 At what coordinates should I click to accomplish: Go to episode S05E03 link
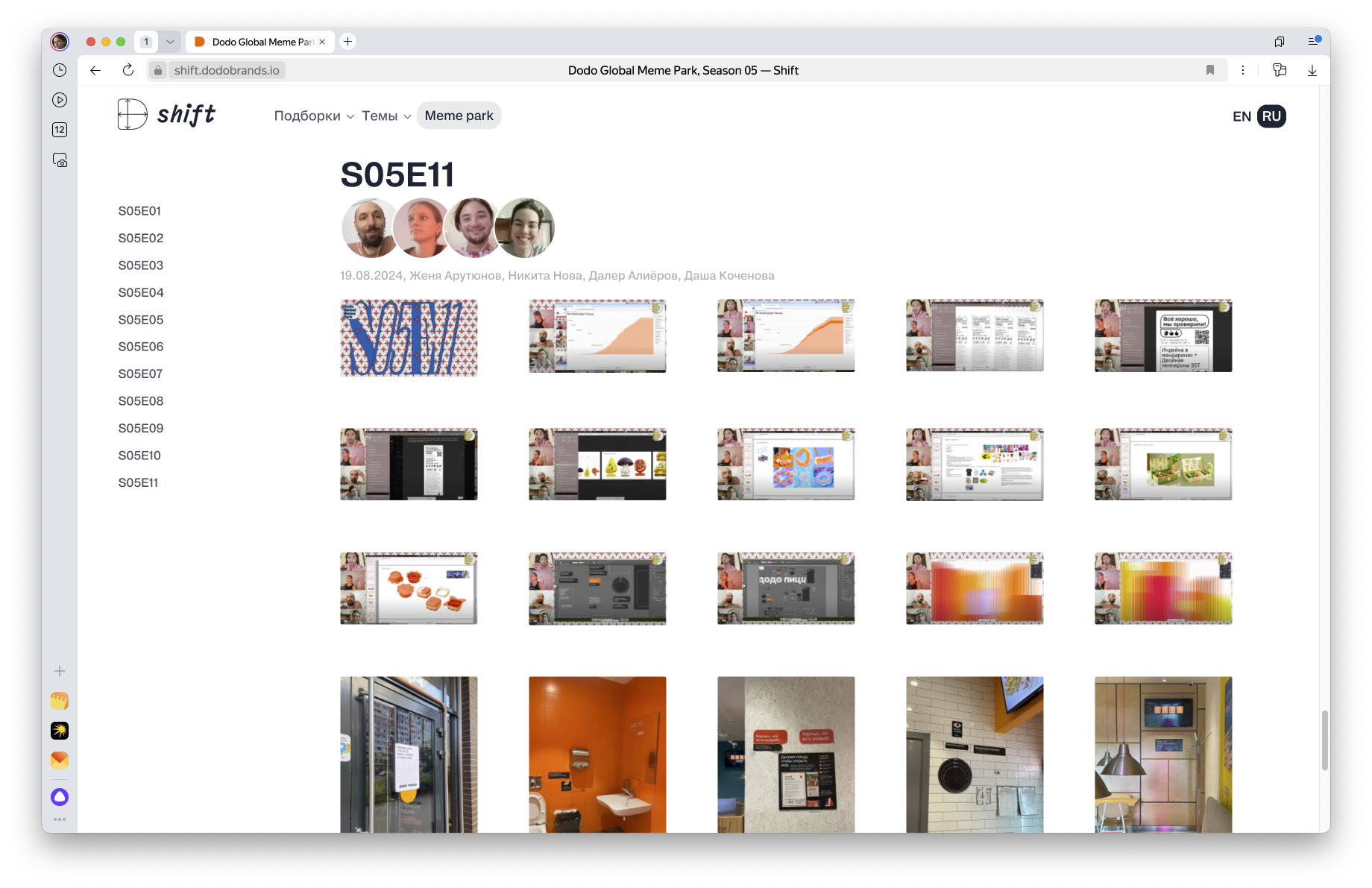point(141,265)
